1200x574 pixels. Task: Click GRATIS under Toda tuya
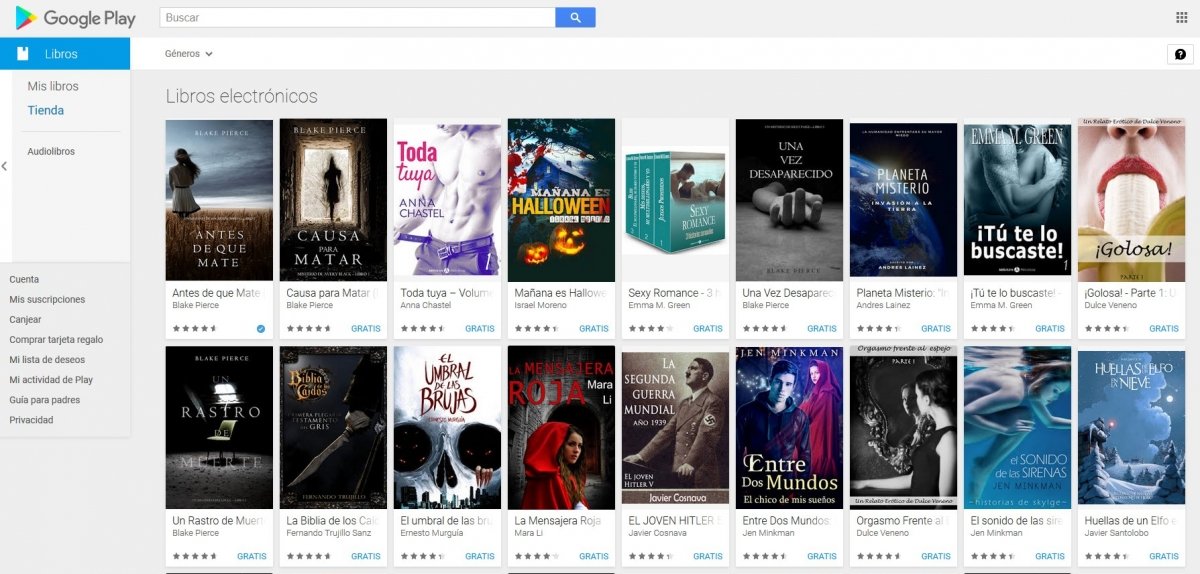point(480,328)
